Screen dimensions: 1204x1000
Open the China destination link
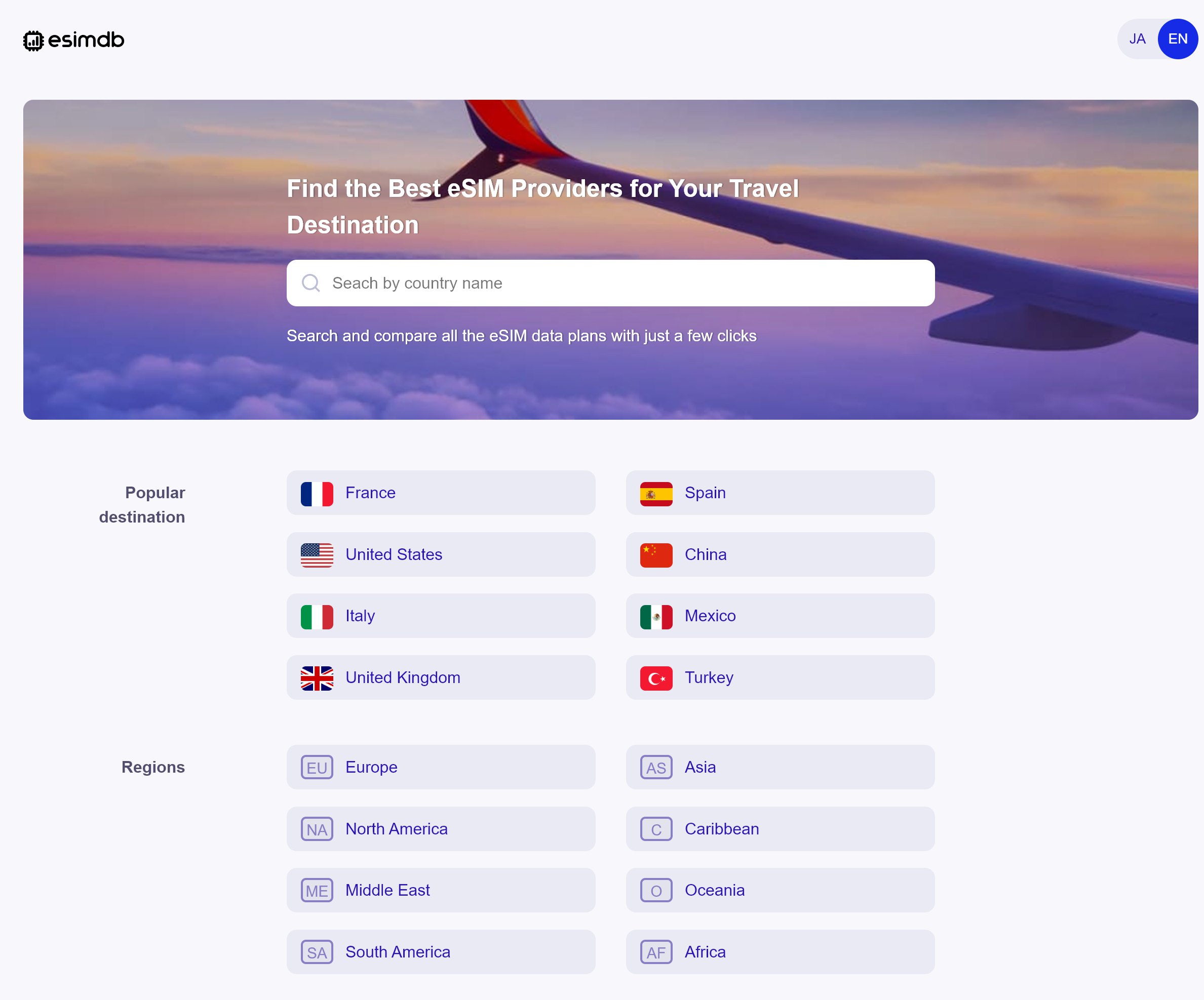(780, 554)
